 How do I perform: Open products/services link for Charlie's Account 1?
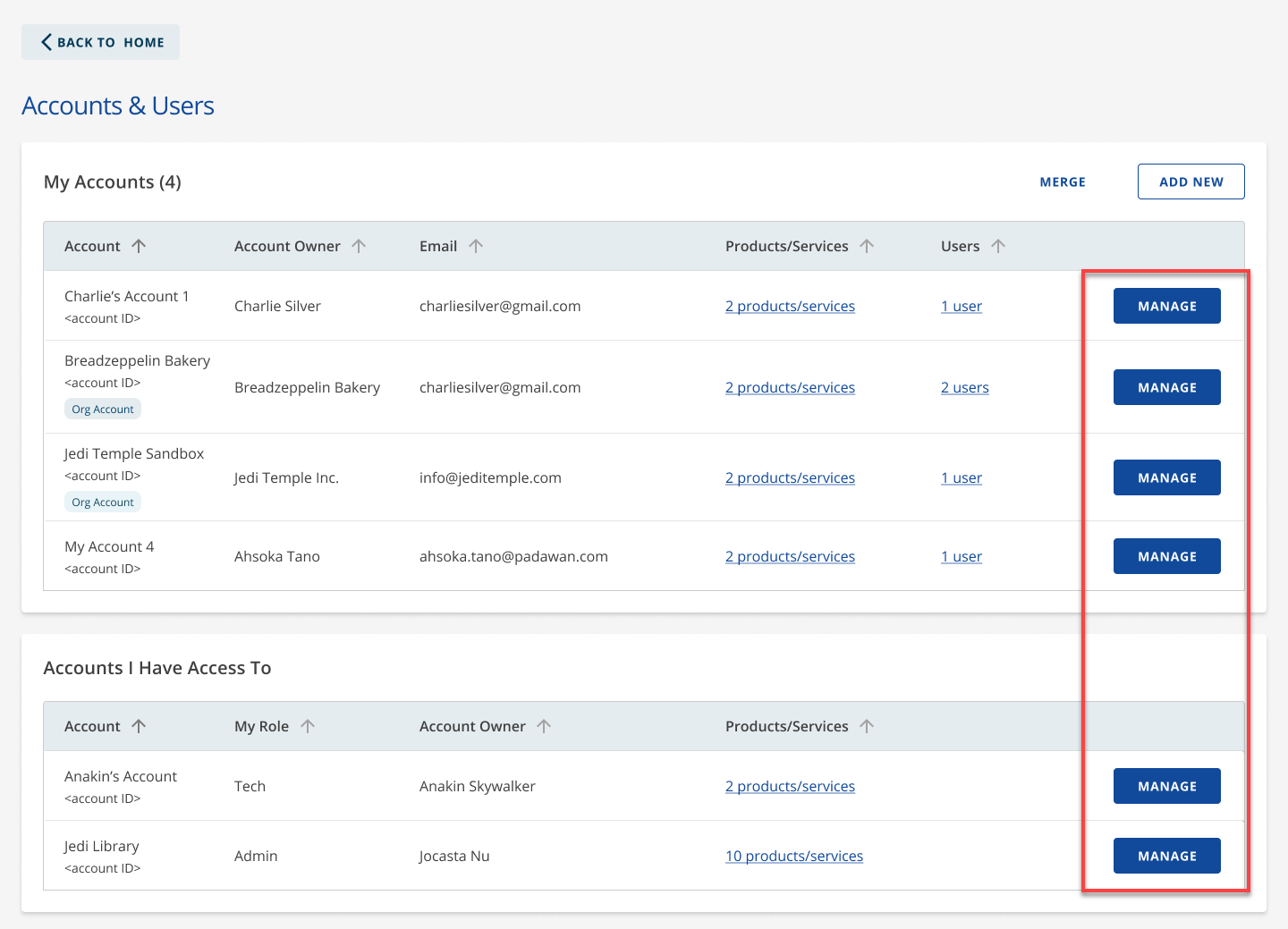790,306
